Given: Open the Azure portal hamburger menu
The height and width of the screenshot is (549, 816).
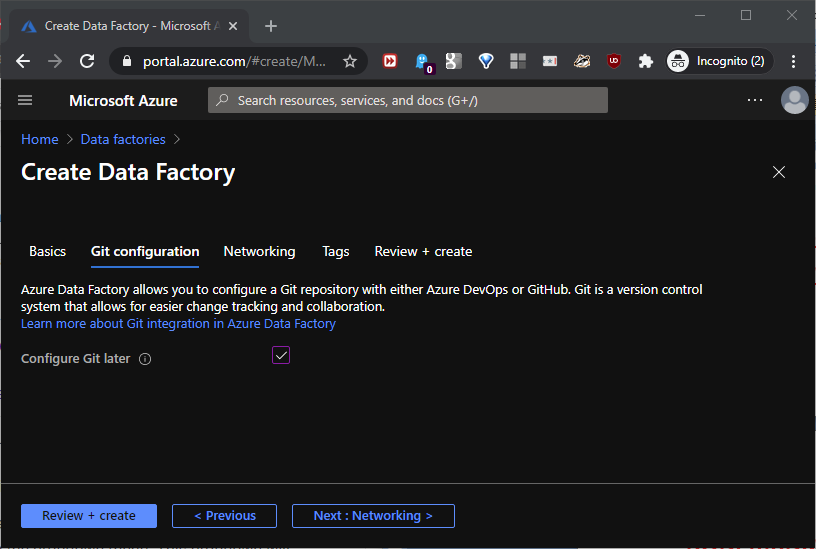Looking at the screenshot, I should pos(26,100).
